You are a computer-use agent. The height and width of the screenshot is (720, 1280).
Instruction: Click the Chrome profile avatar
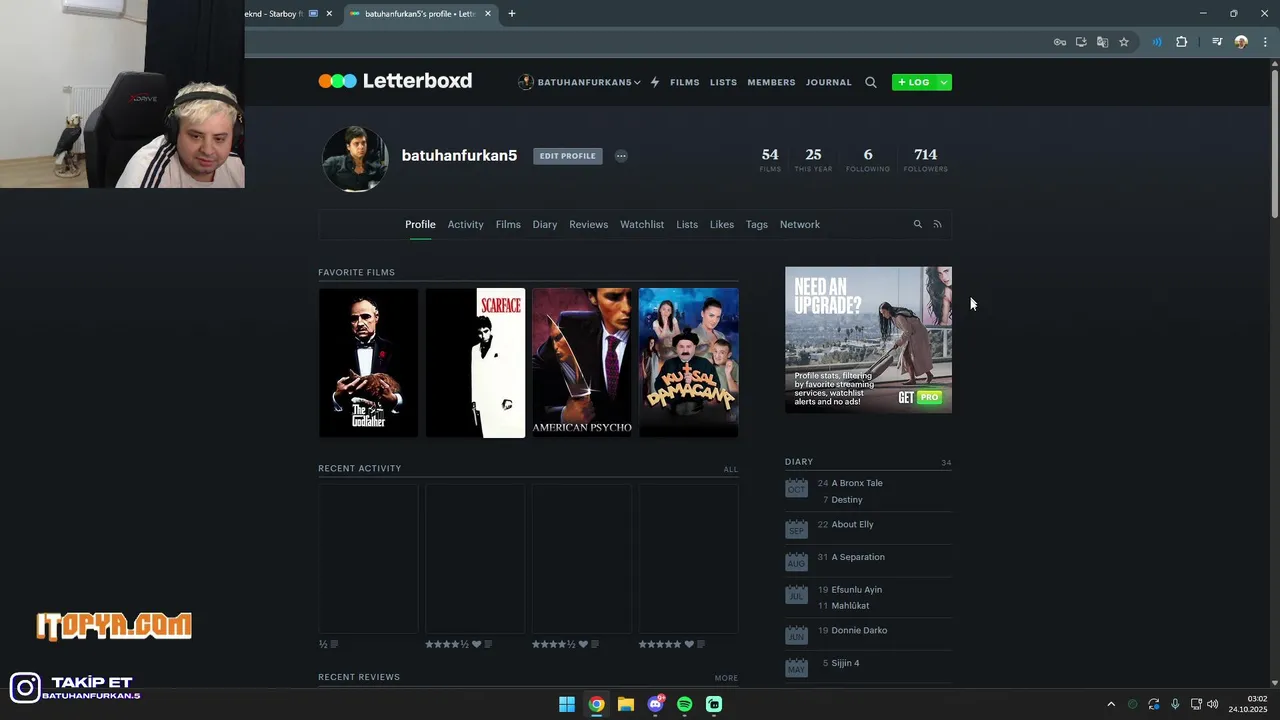1241,42
